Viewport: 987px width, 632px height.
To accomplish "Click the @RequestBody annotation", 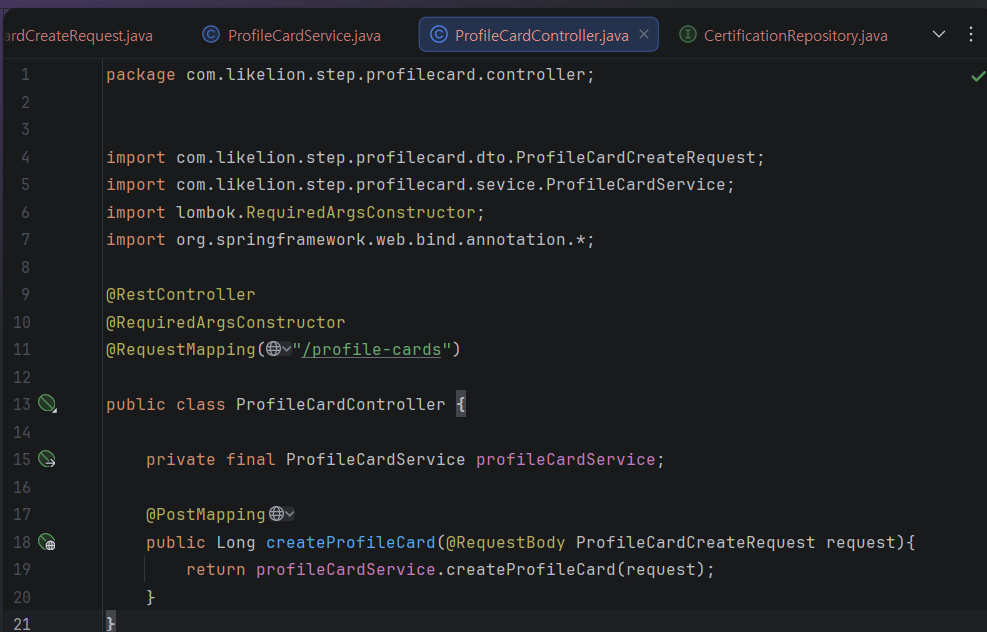I will [x=505, y=543].
